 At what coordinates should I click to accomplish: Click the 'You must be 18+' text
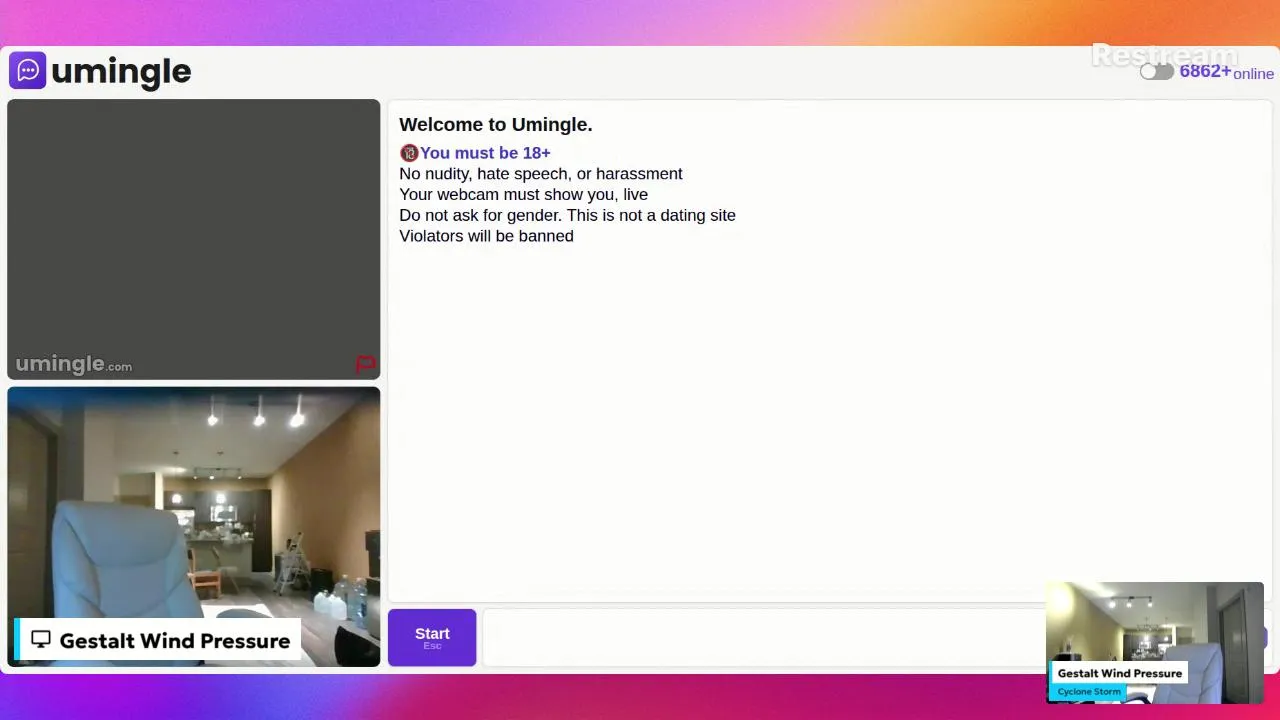point(485,153)
